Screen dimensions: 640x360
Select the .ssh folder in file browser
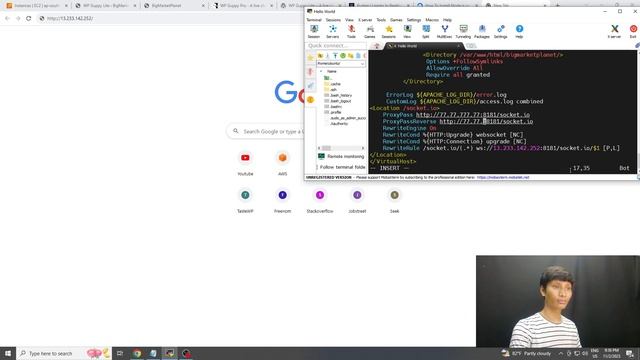[331, 89]
